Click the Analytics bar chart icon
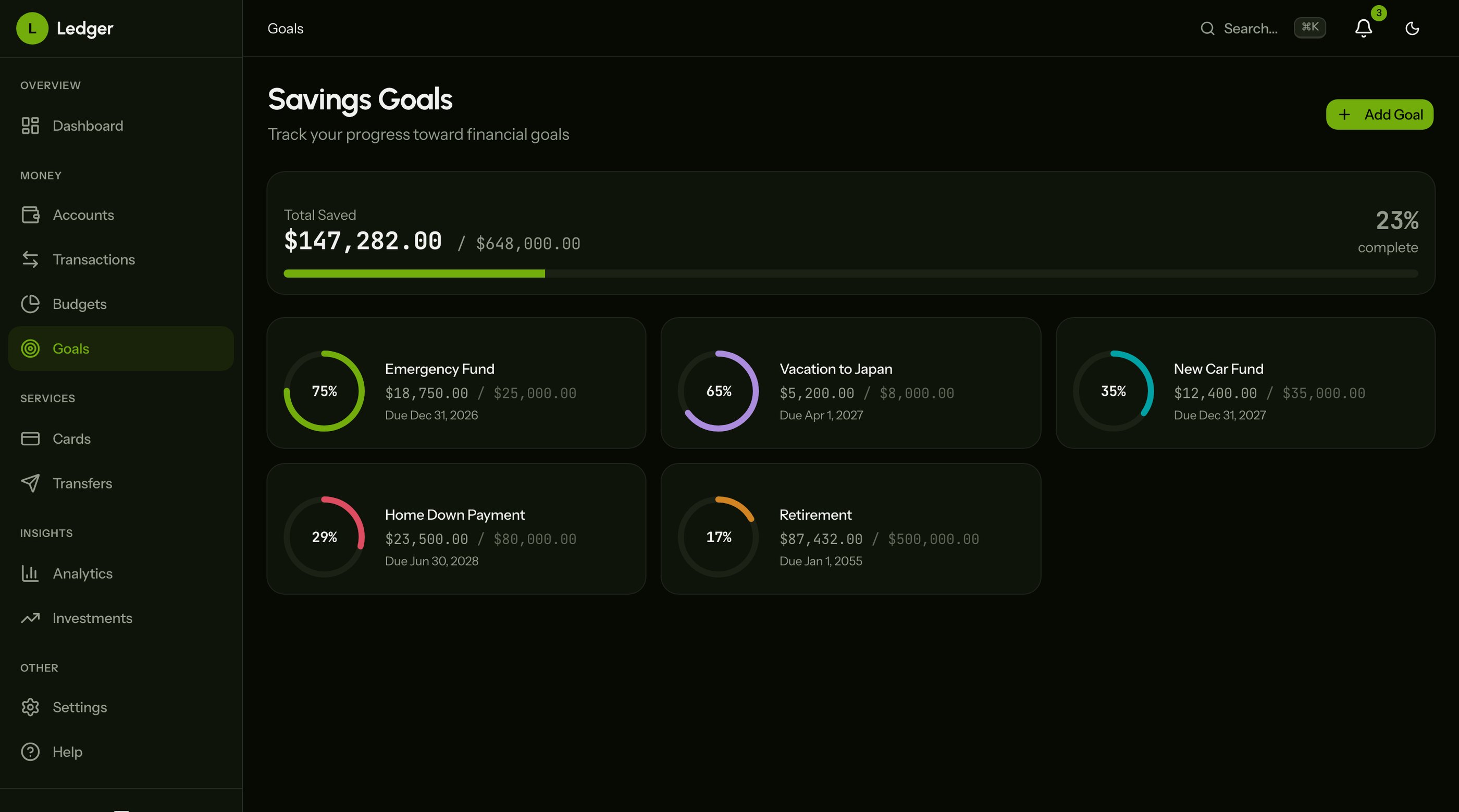1459x812 pixels. [30, 573]
